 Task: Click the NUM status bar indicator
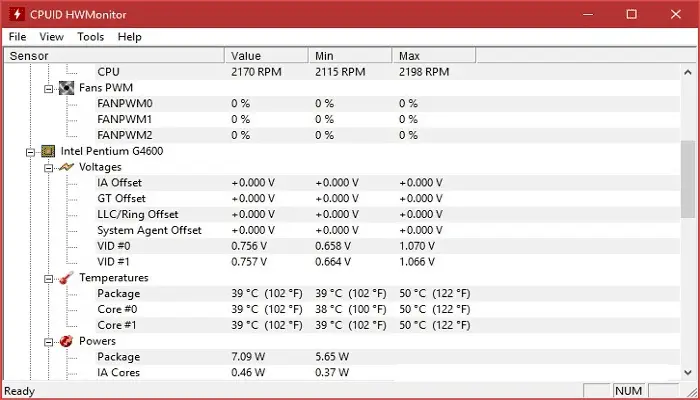pyautogui.click(x=629, y=391)
